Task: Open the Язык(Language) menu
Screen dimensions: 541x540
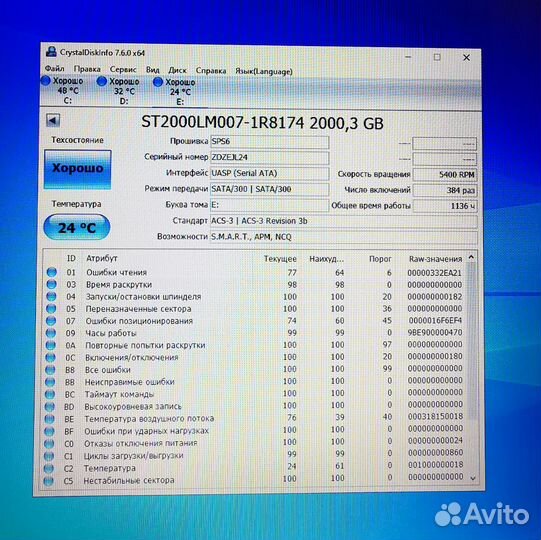Action: pyautogui.click(x=264, y=71)
